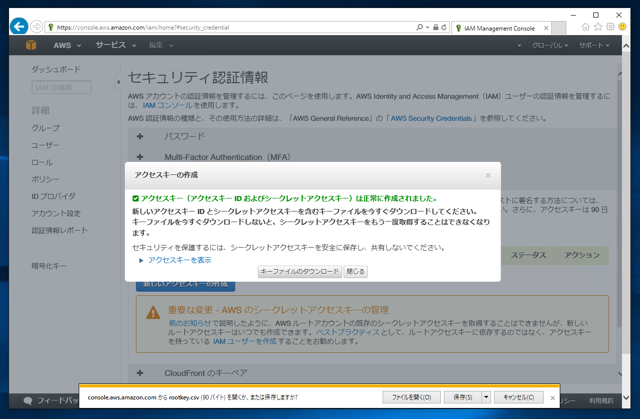Open the サービス menu
Screen dimensions: 640x419
[x=116, y=45]
